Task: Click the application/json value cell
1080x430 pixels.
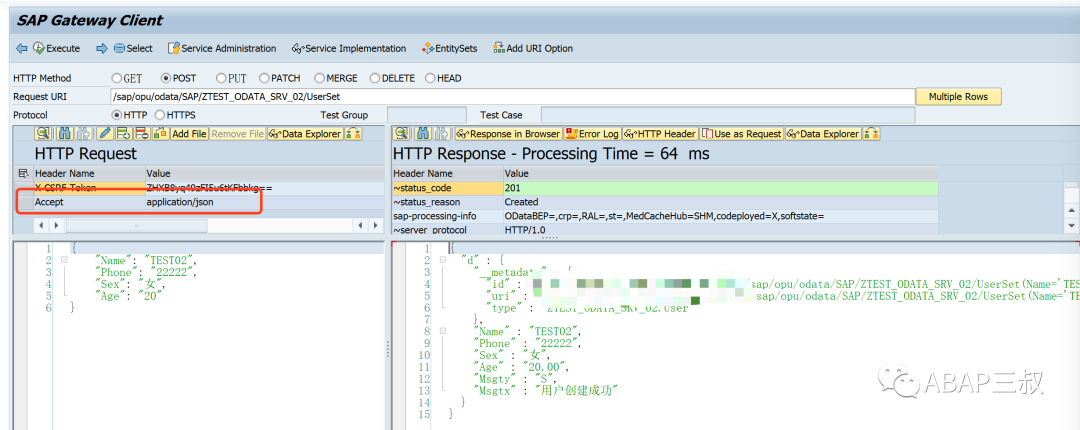Action: point(264,203)
